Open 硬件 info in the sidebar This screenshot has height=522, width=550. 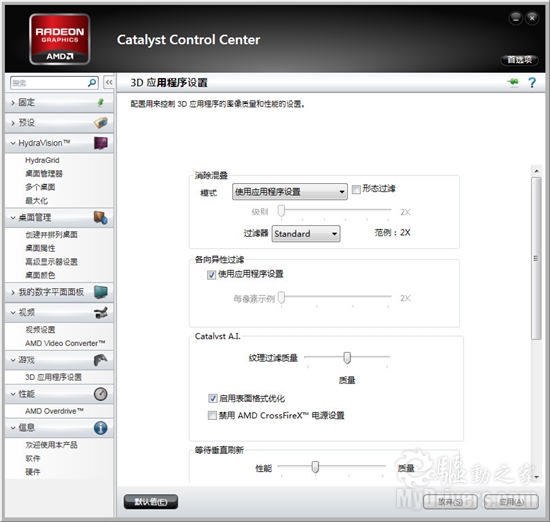tap(33, 472)
